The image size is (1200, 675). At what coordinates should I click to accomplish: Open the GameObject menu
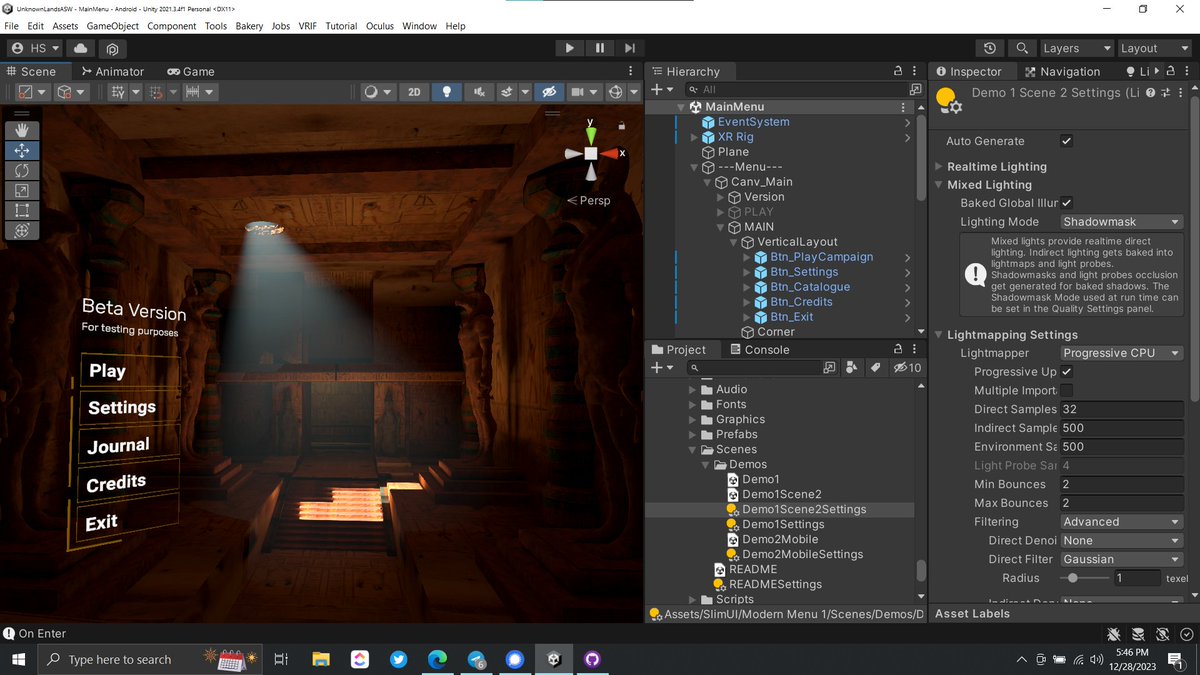click(113, 26)
